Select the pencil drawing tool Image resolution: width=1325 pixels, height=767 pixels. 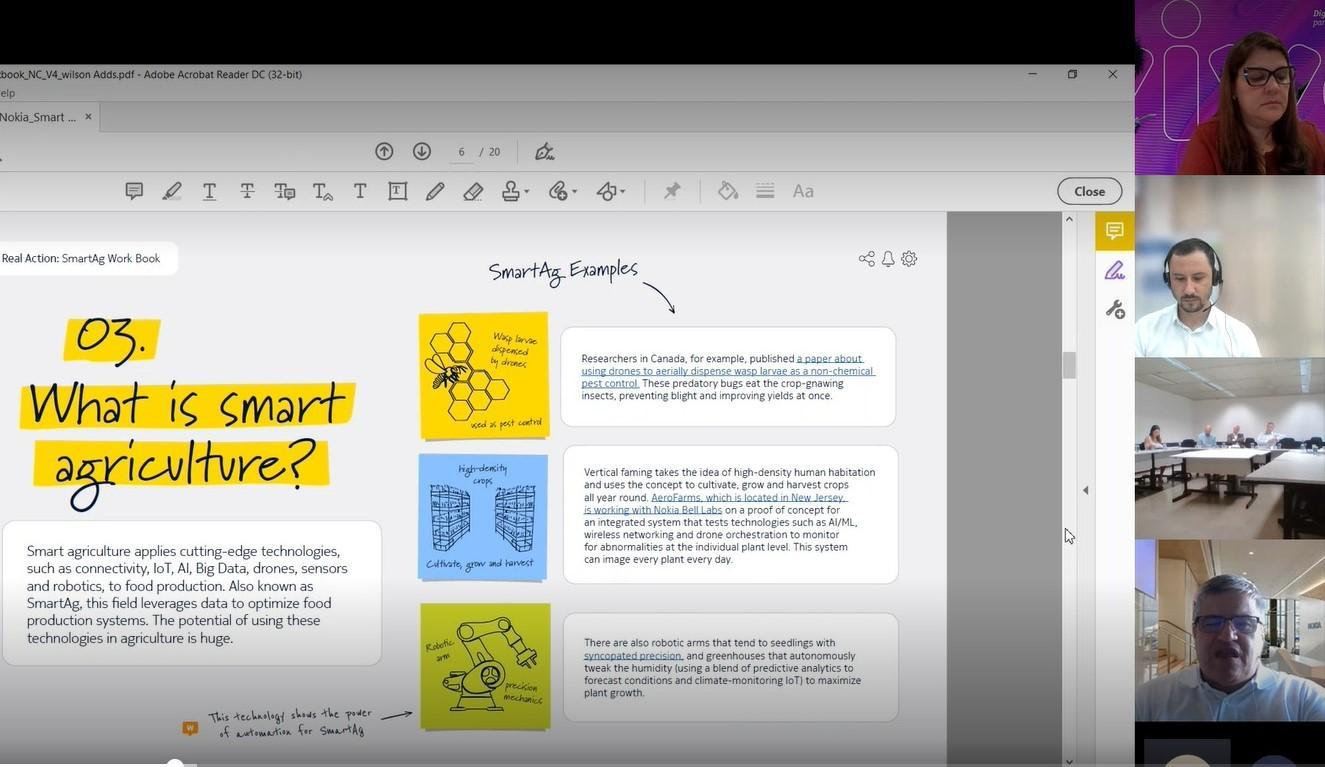tap(435, 191)
